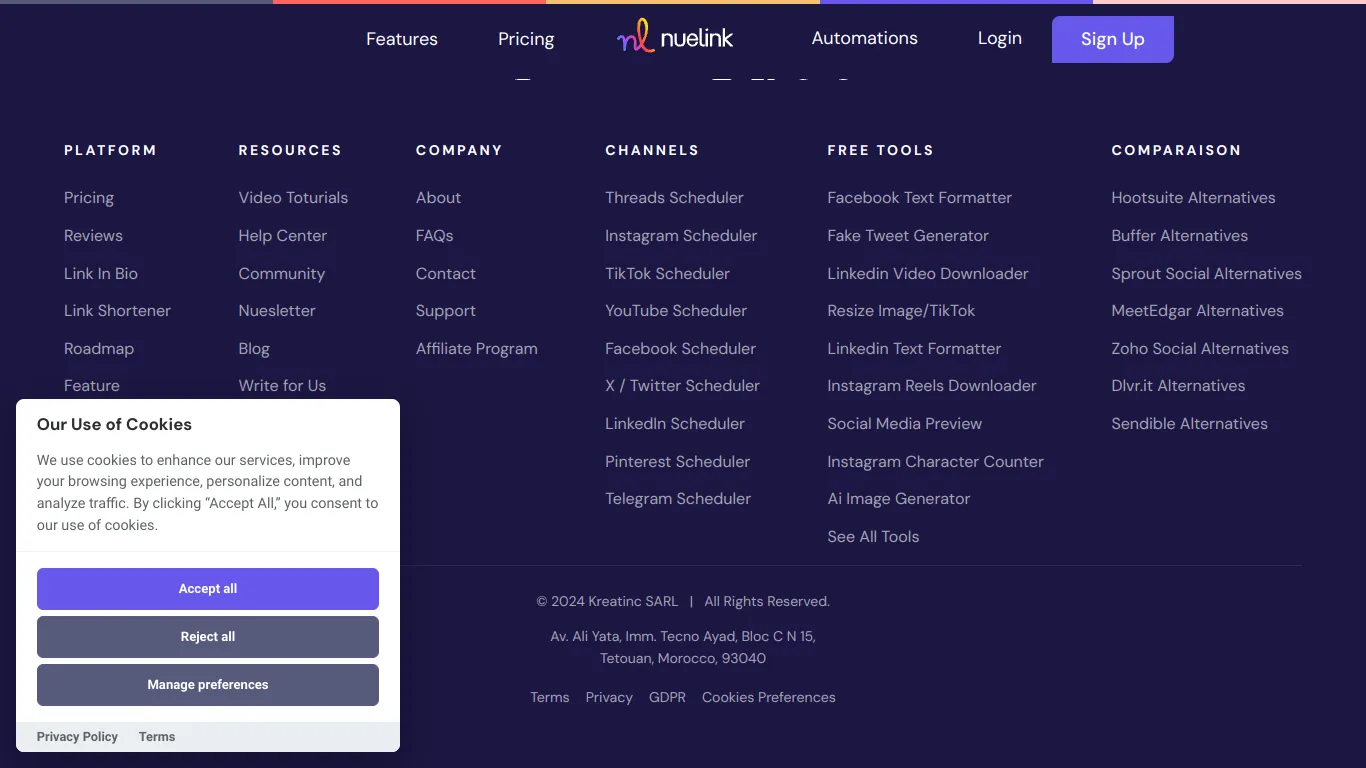Open TikTok Scheduler link
This screenshot has height=768, width=1366.
click(x=667, y=274)
